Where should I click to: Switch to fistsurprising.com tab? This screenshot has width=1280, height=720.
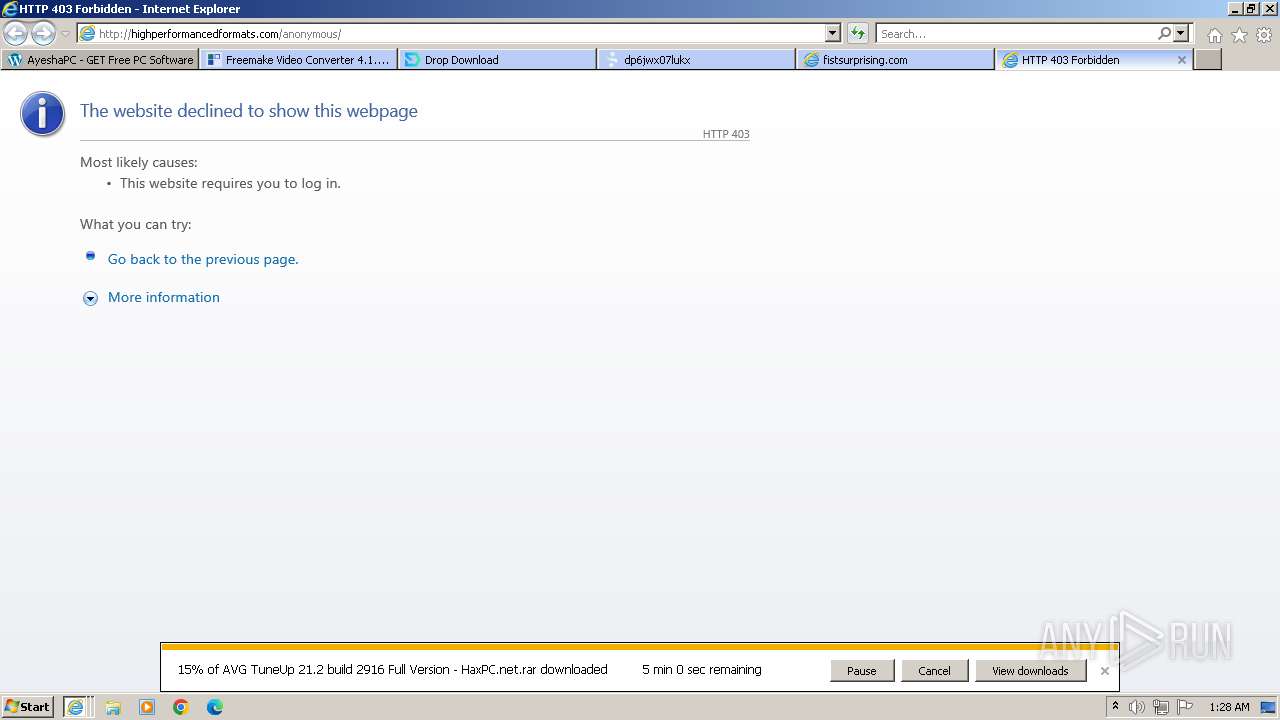[895, 60]
